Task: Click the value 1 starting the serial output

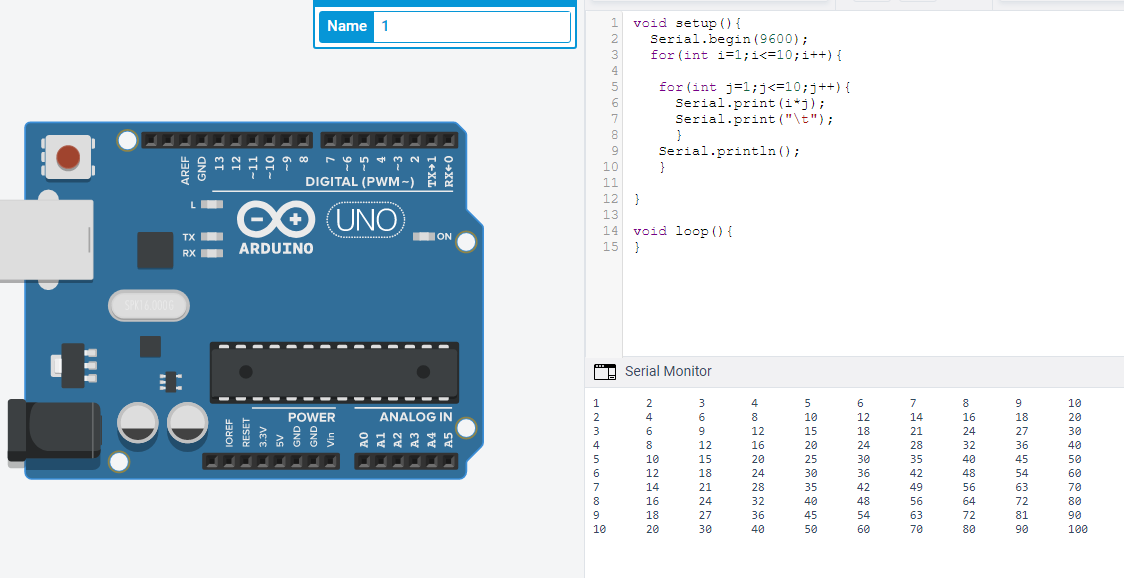Action: point(596,403)
